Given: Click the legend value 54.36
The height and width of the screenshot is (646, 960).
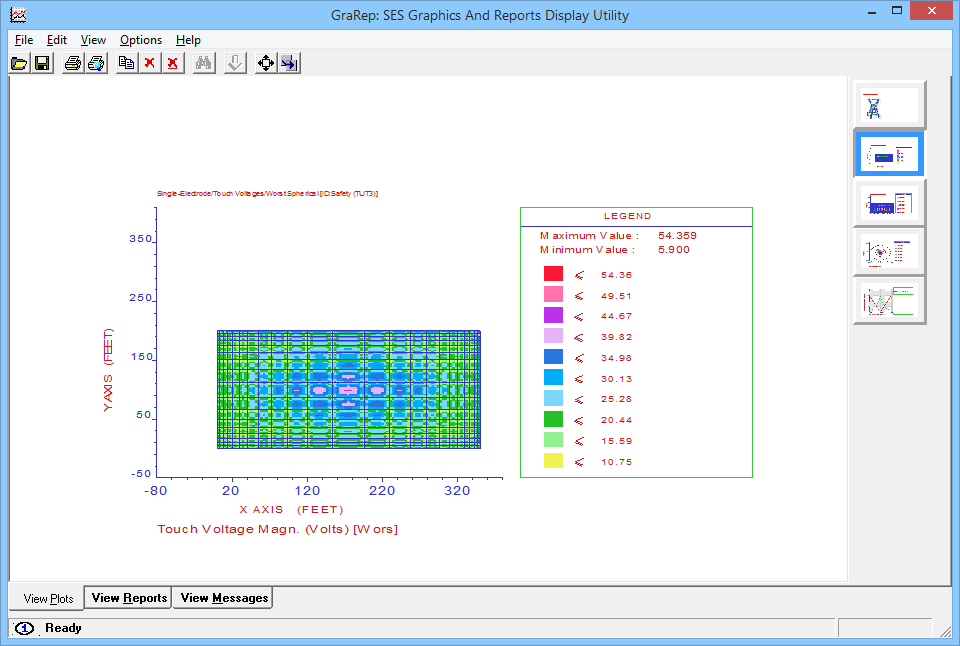Looking at the screenshot, I should 617,275.
